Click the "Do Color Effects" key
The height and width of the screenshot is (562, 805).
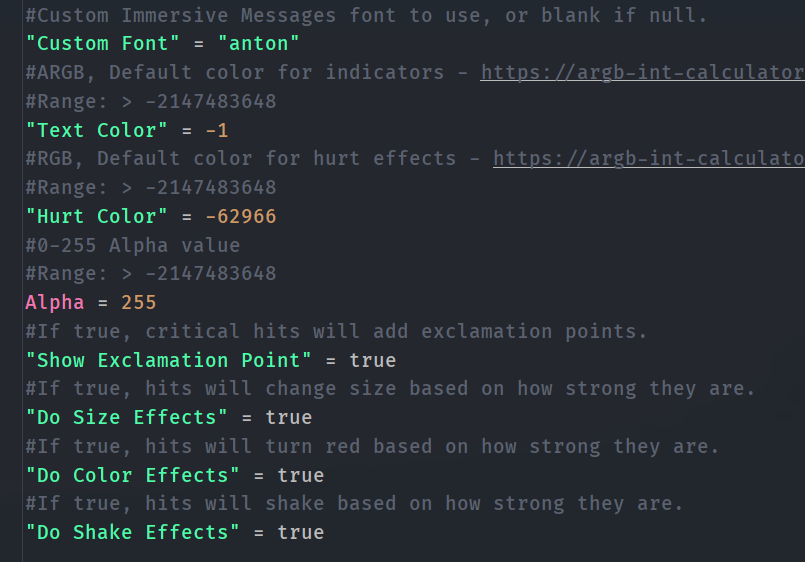(x=133, y=475)
